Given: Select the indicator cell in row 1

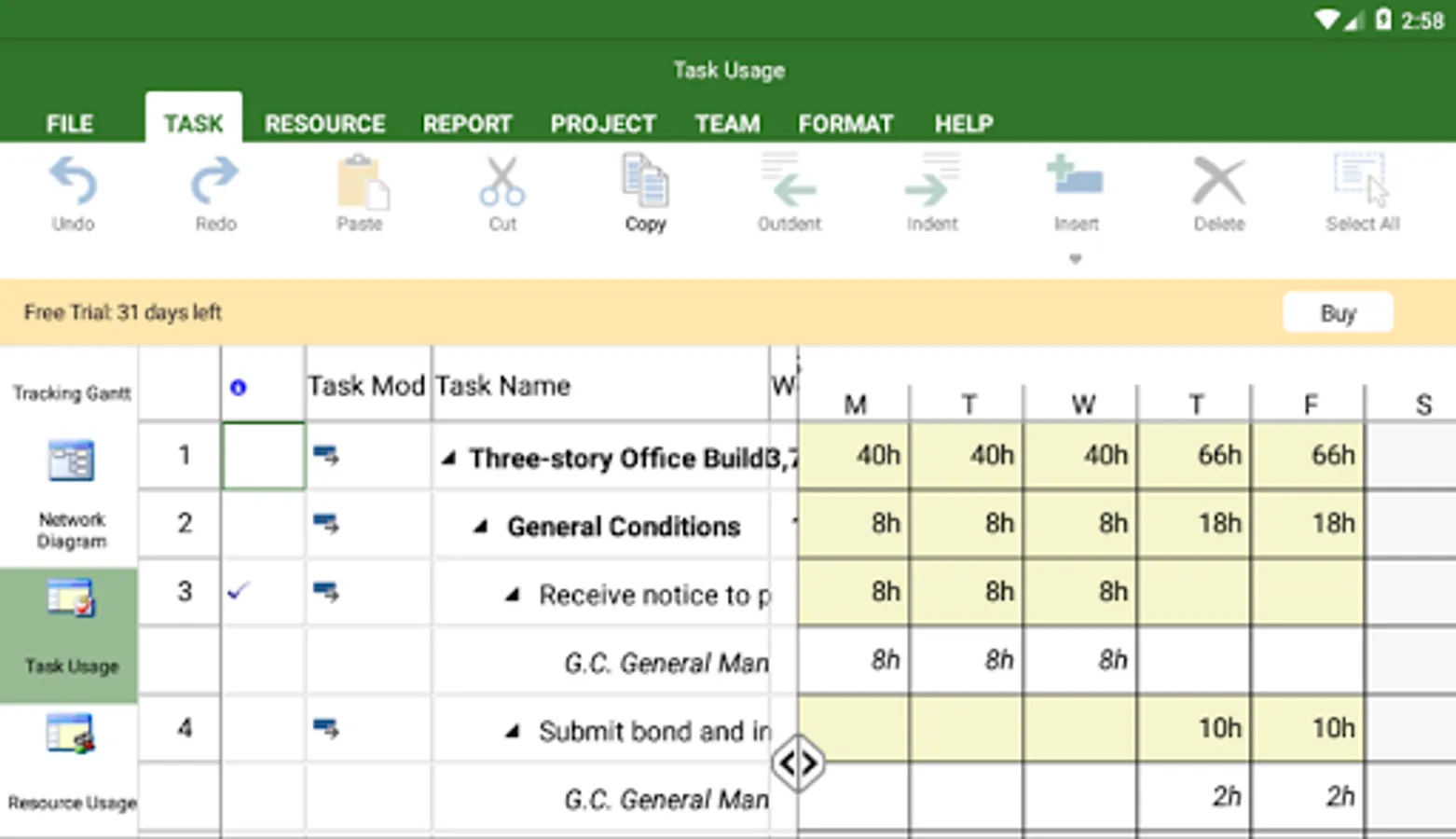Looking at the screenshot, I should (263, 456).
